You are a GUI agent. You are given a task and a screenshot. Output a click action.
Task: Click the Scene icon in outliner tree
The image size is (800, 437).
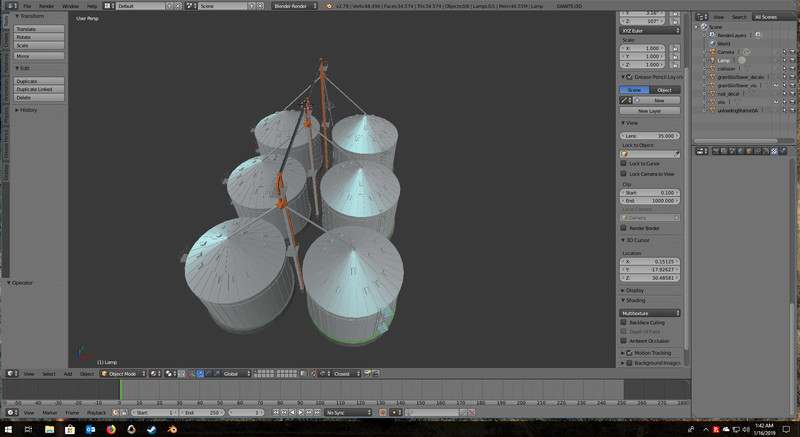click(x=705, y=27)
